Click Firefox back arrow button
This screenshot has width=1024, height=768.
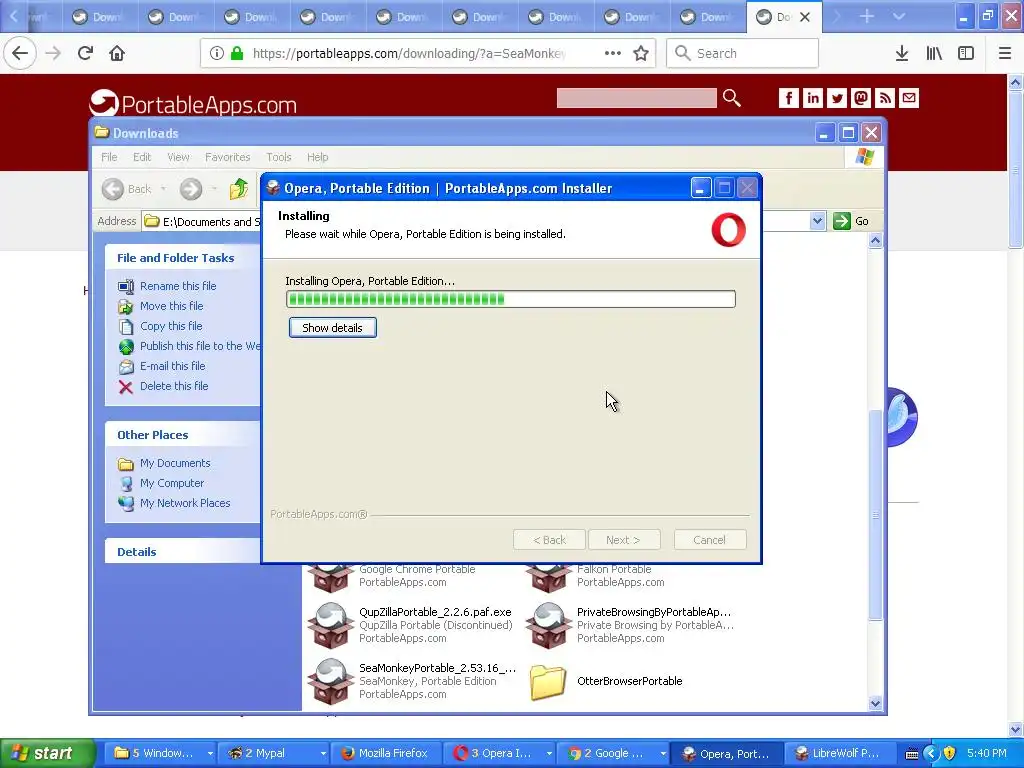point(20,53)
